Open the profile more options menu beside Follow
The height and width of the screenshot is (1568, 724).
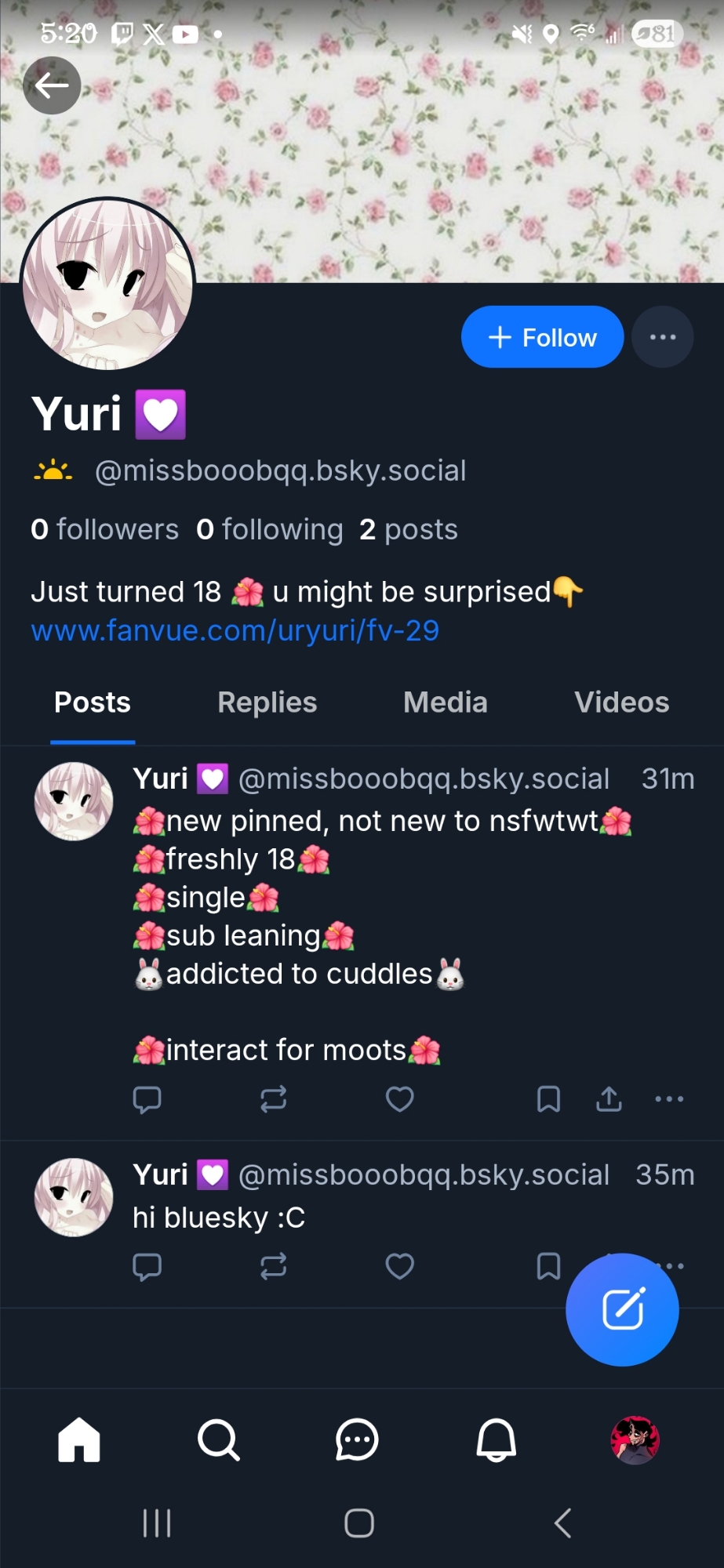(663, 337)
